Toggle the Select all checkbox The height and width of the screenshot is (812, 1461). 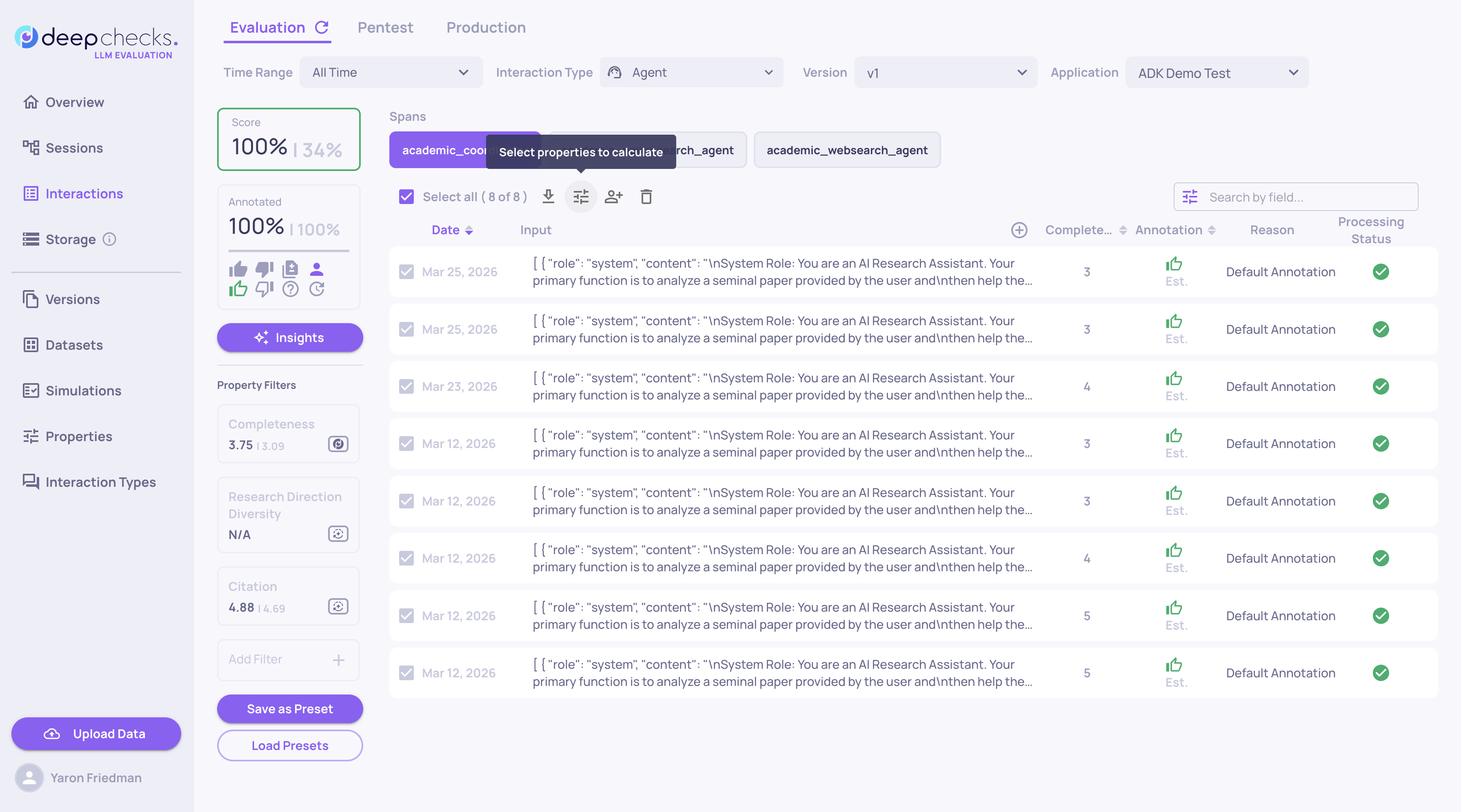pos(406,197)
